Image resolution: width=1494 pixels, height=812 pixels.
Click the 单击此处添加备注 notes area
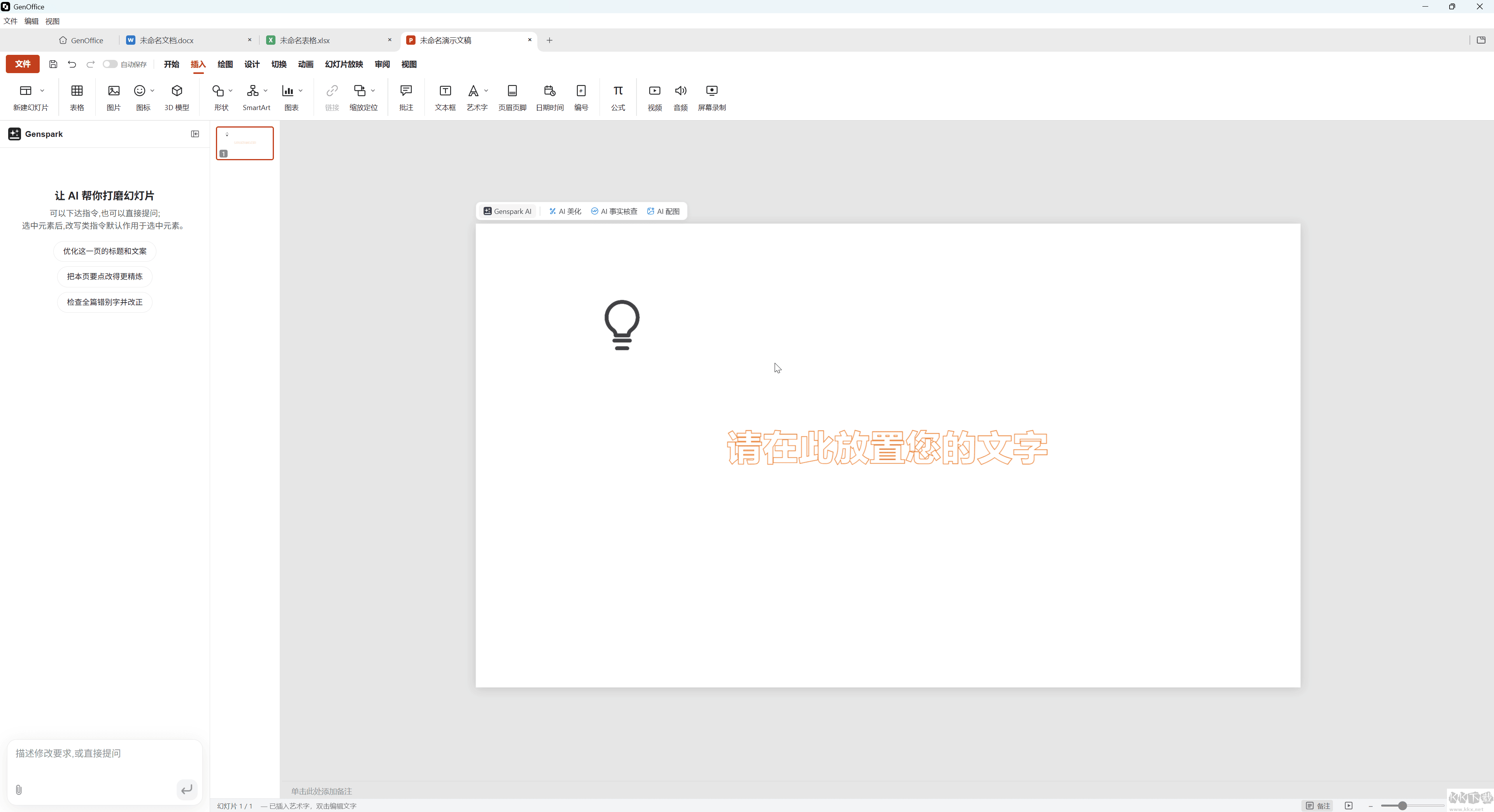tap(321, 791)
